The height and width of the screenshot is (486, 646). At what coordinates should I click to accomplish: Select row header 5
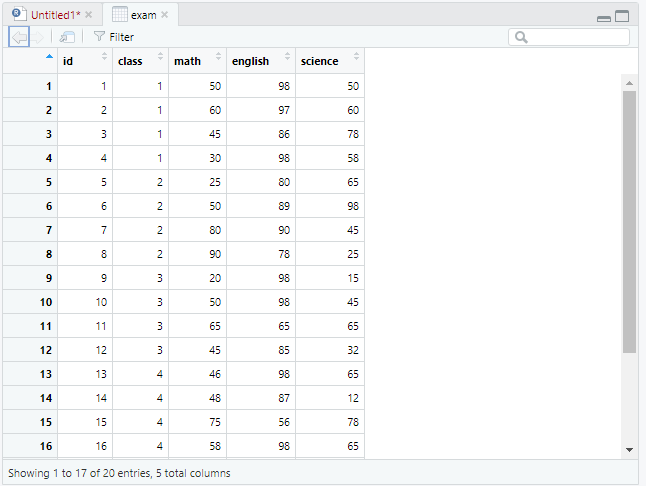coord(30,182)
